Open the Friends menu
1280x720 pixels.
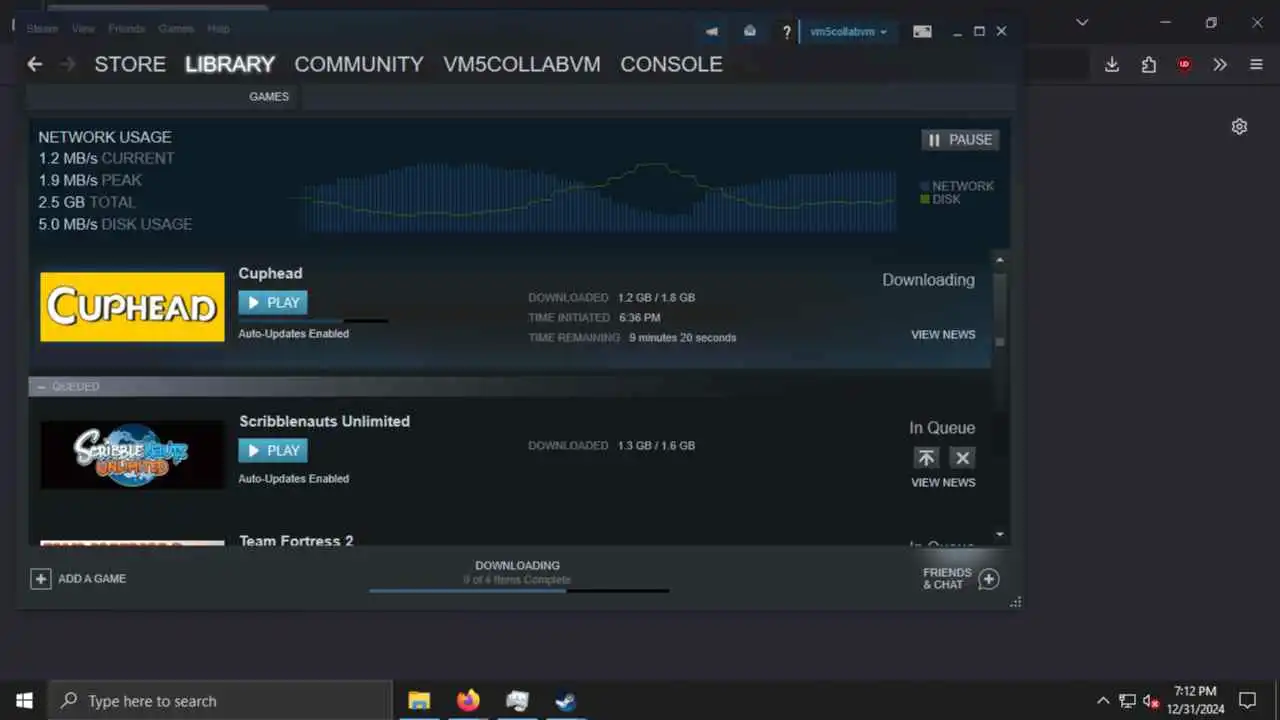pos(126,29)
